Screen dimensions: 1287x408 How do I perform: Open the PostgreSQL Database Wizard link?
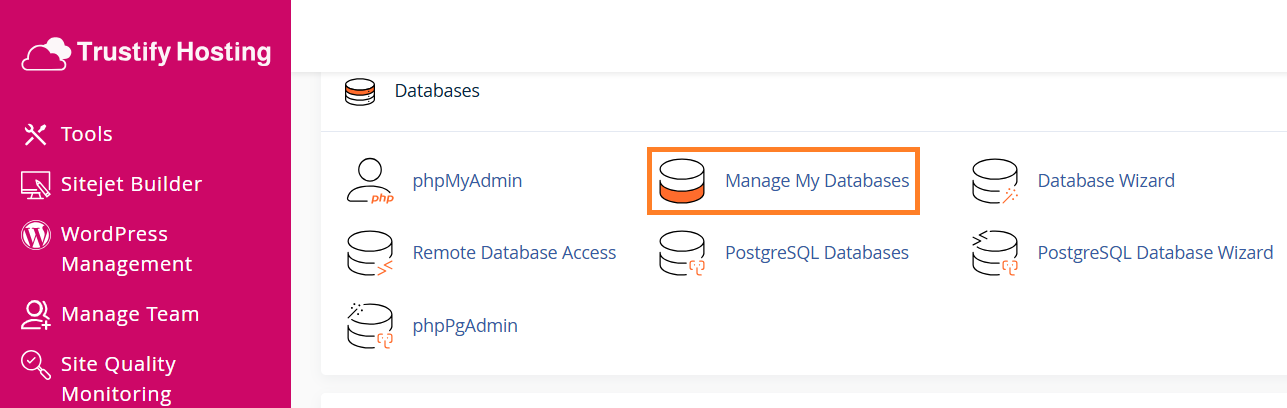(x=1155, y=253)
